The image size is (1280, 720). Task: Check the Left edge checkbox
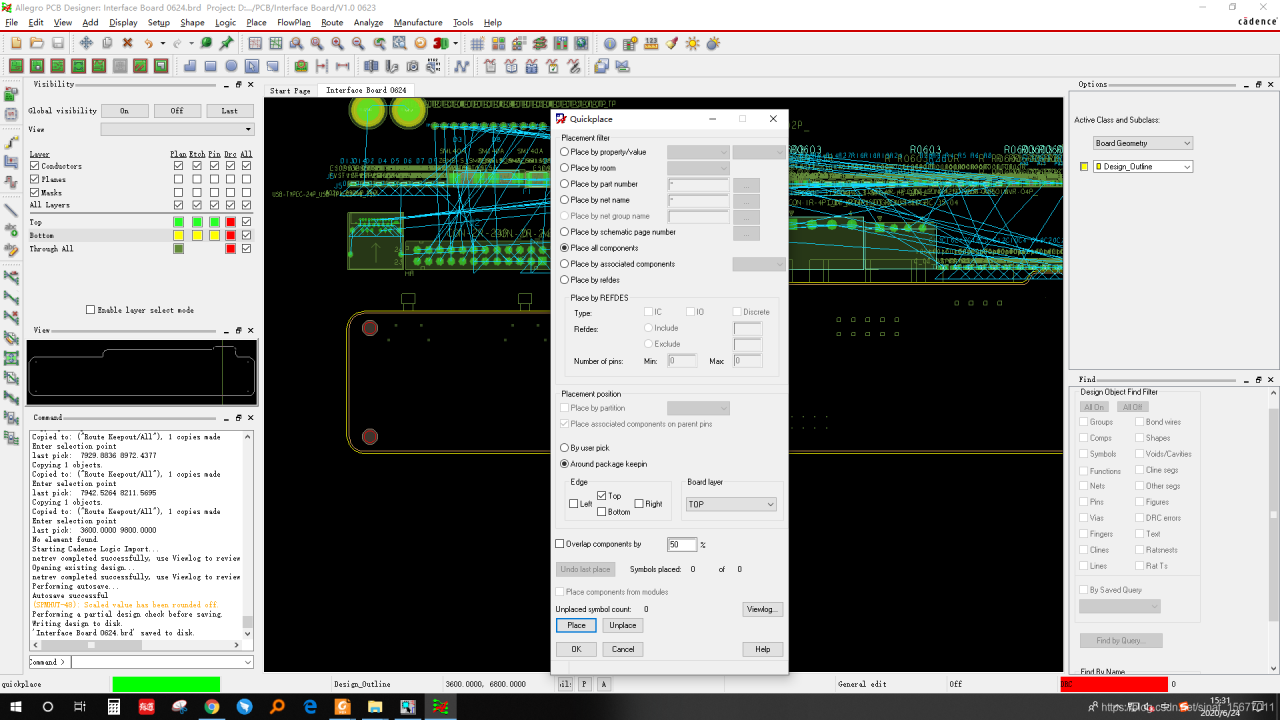(574, 504)
